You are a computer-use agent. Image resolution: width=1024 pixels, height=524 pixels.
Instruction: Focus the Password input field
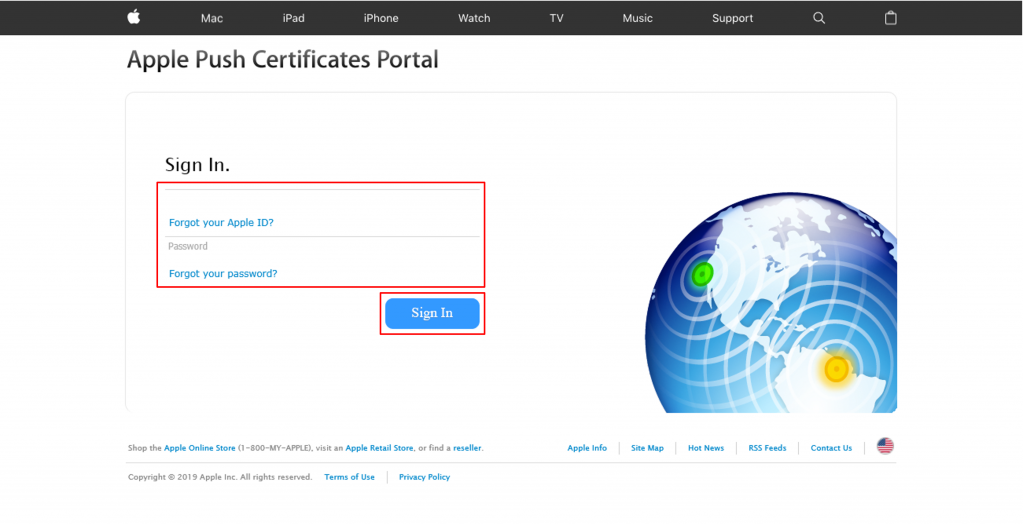tap(322, 247)
